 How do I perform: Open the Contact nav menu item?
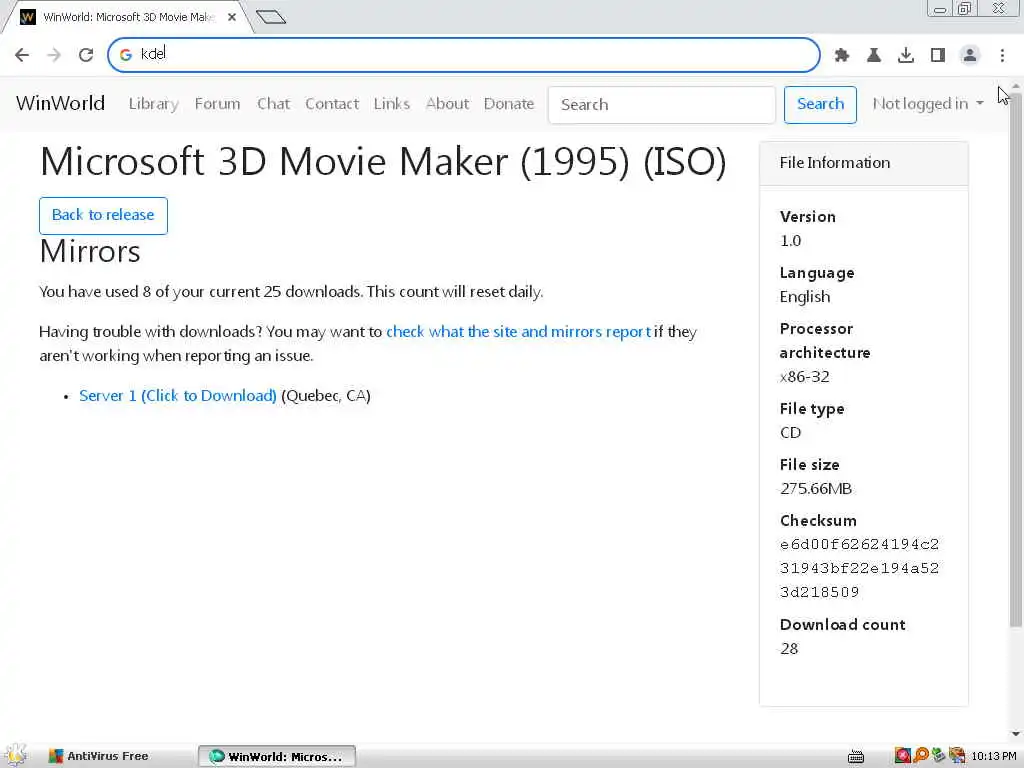(x=332, y=104)
